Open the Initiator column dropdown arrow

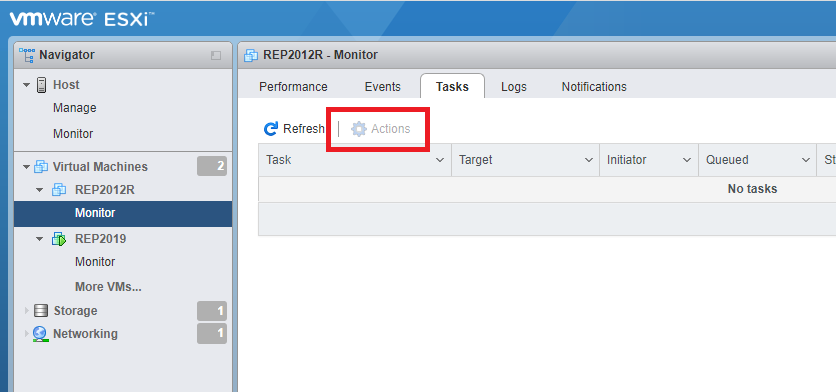(x=687, y=160)
